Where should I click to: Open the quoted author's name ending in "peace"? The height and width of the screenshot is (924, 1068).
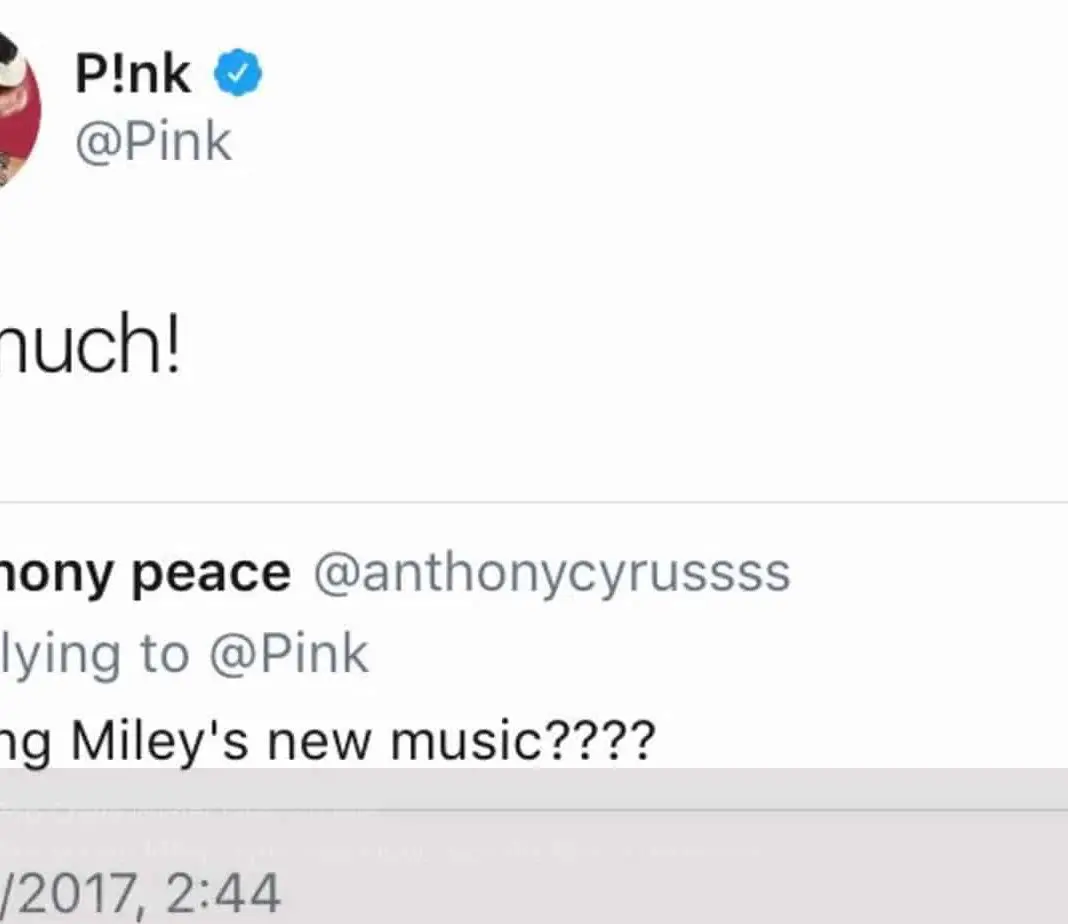click(x=145, y=573)
